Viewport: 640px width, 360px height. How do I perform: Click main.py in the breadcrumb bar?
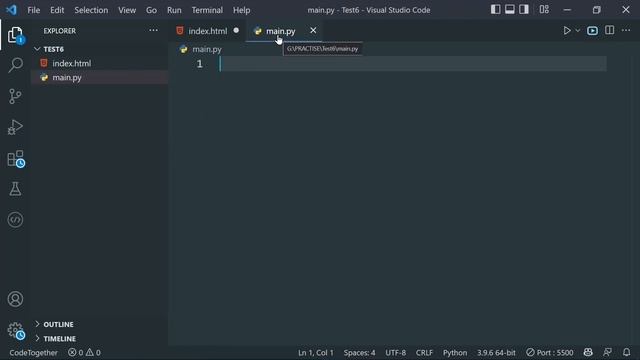207,49
